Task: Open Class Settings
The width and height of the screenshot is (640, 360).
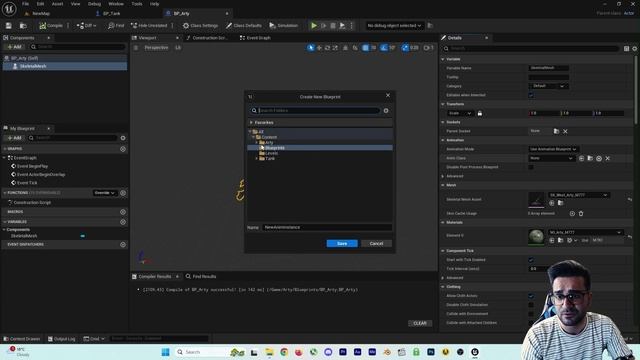Action: pyautogui.click(x=200, y=25)
